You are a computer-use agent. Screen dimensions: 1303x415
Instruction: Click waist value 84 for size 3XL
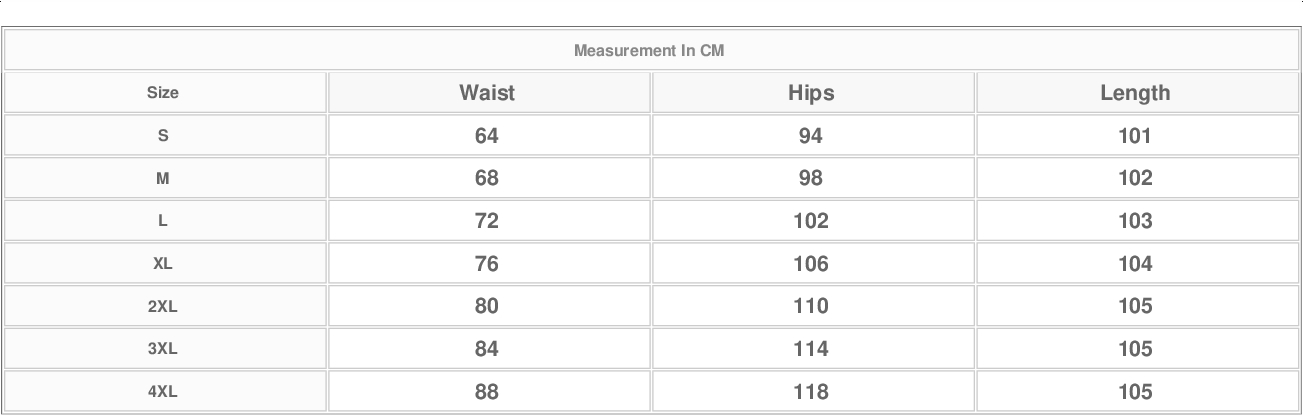(x=487, y=349)
